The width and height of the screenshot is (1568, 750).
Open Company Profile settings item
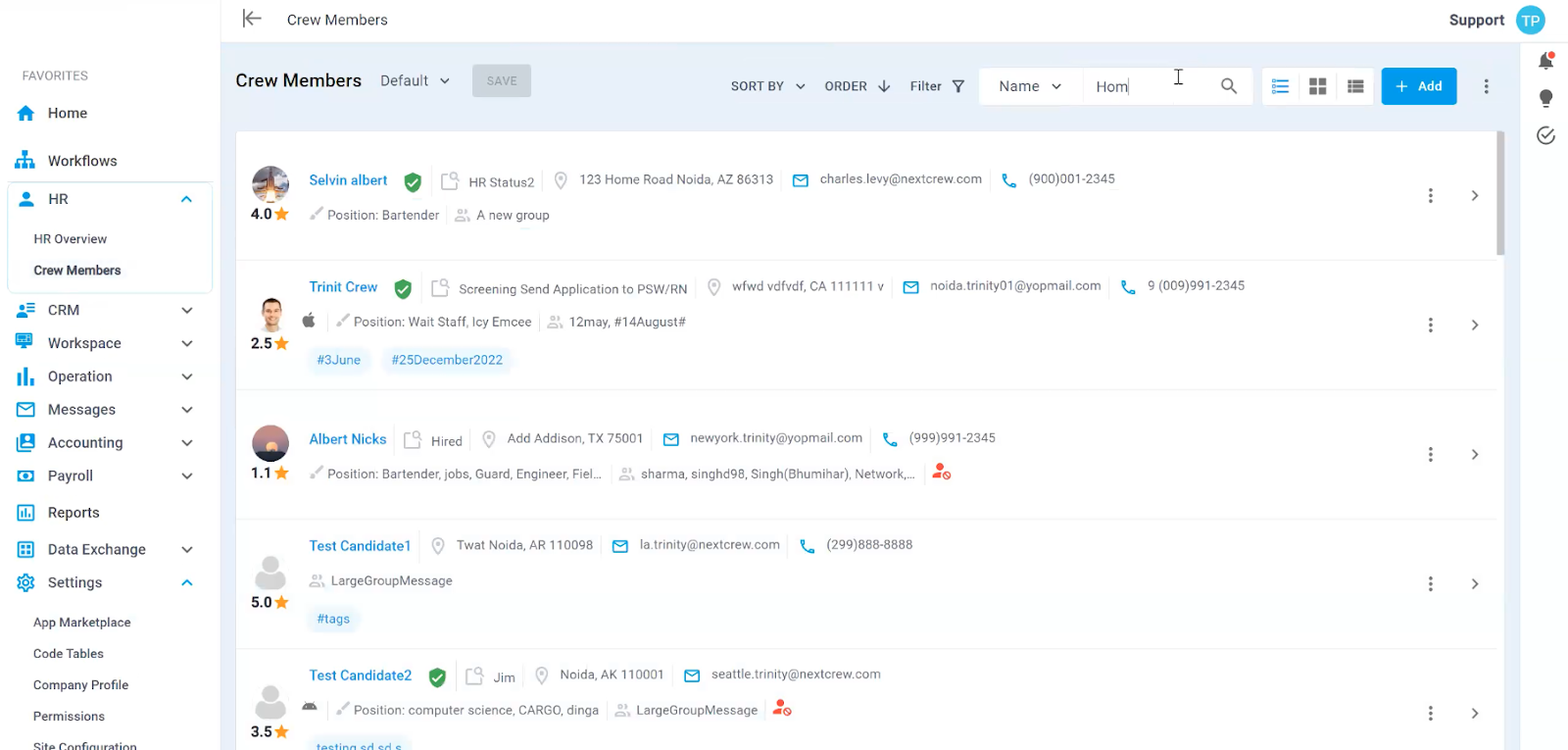[81, 685]
